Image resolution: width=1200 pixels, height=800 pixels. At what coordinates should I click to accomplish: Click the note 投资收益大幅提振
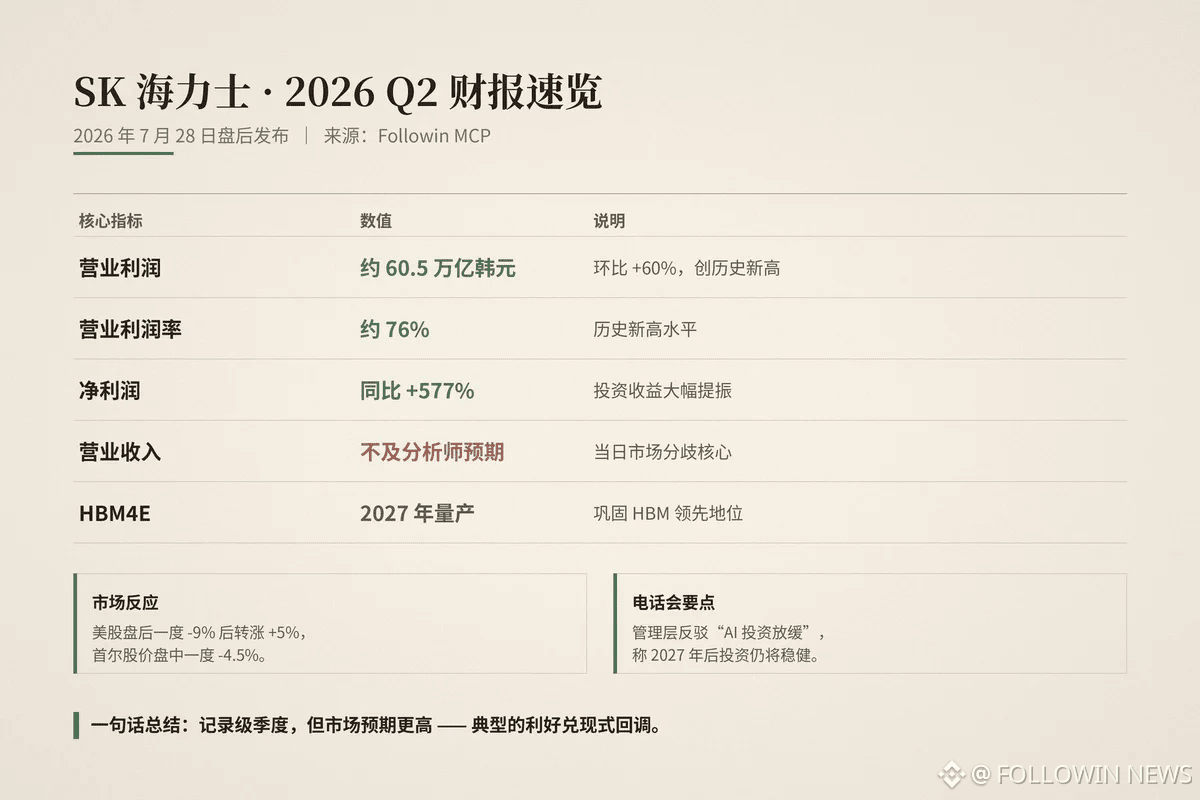(662, 391)
